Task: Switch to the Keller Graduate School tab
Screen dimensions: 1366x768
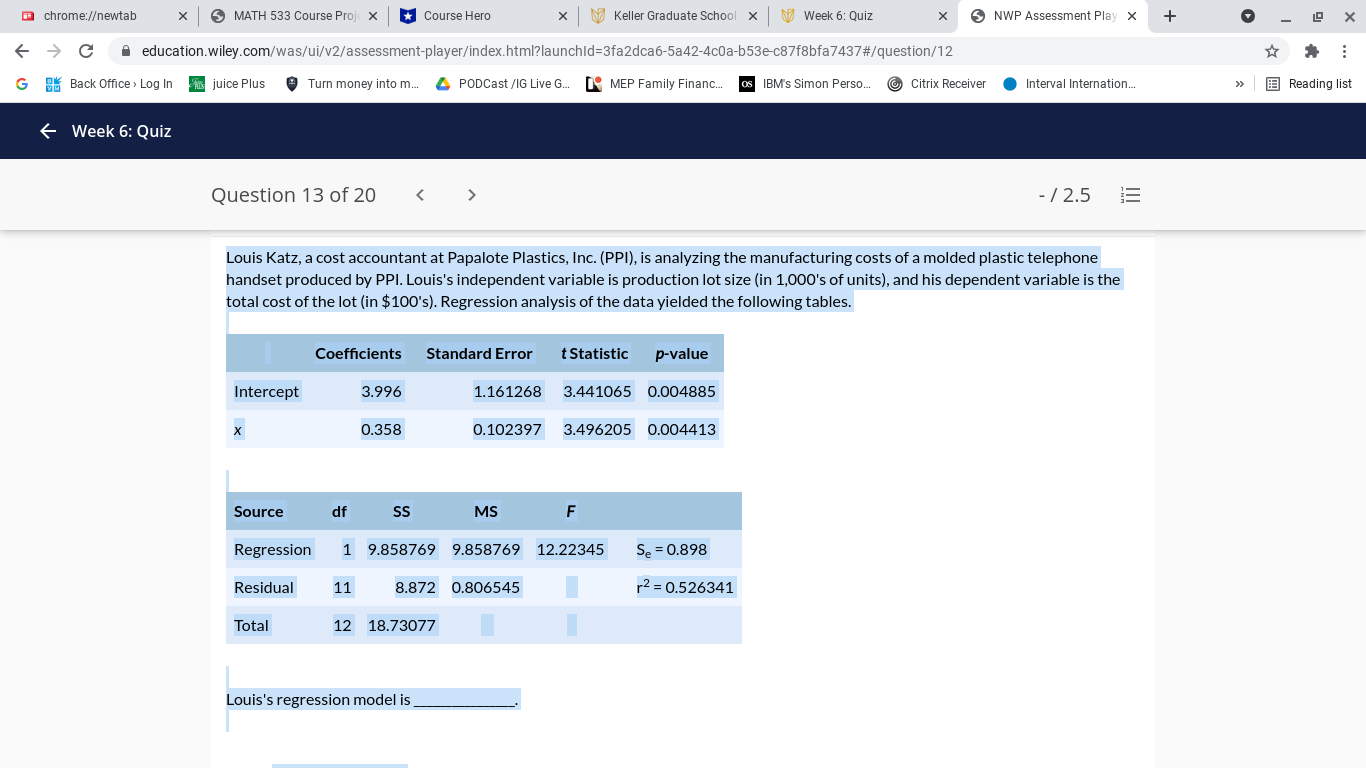Action: (669, 16)
